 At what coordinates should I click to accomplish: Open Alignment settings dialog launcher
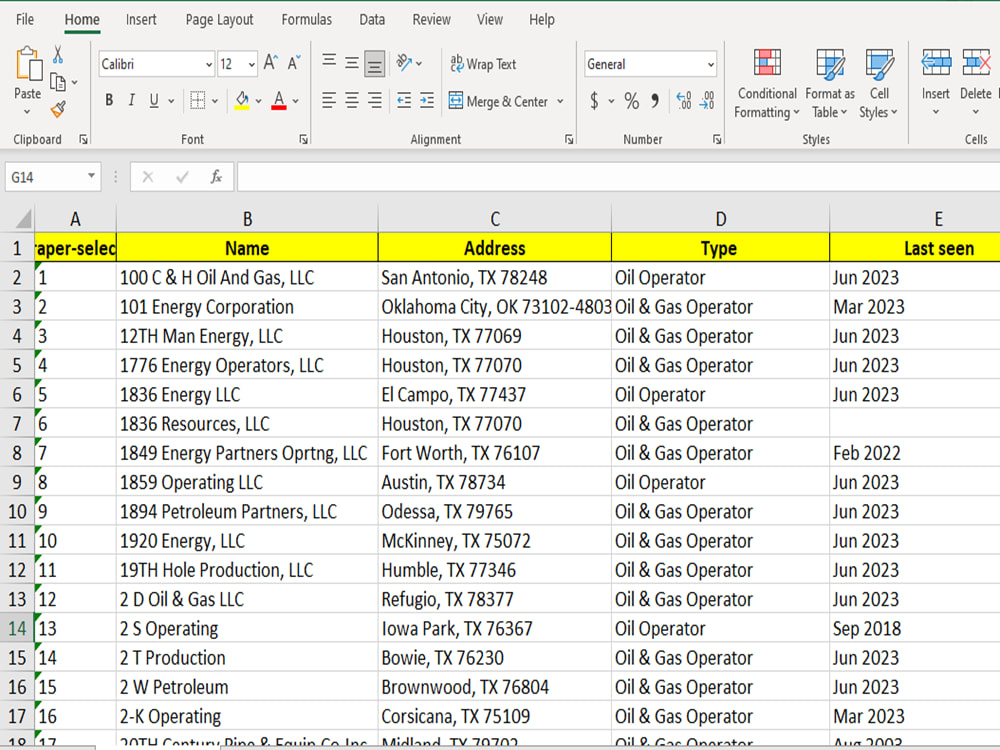click(x=569, y=139)
